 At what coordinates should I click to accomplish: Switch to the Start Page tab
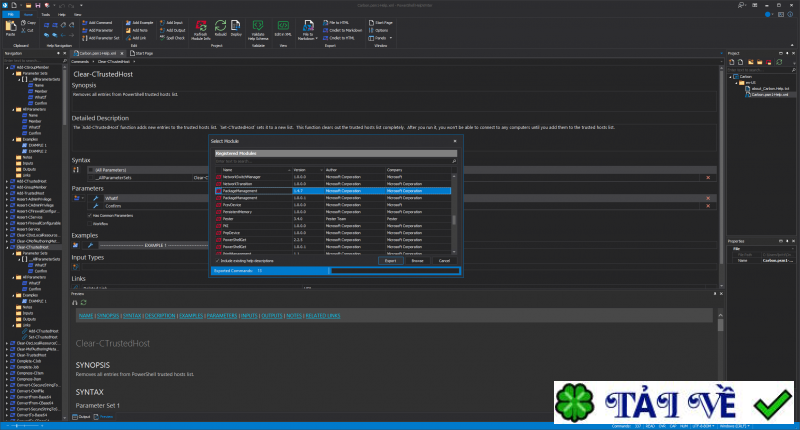pos(143,53)
